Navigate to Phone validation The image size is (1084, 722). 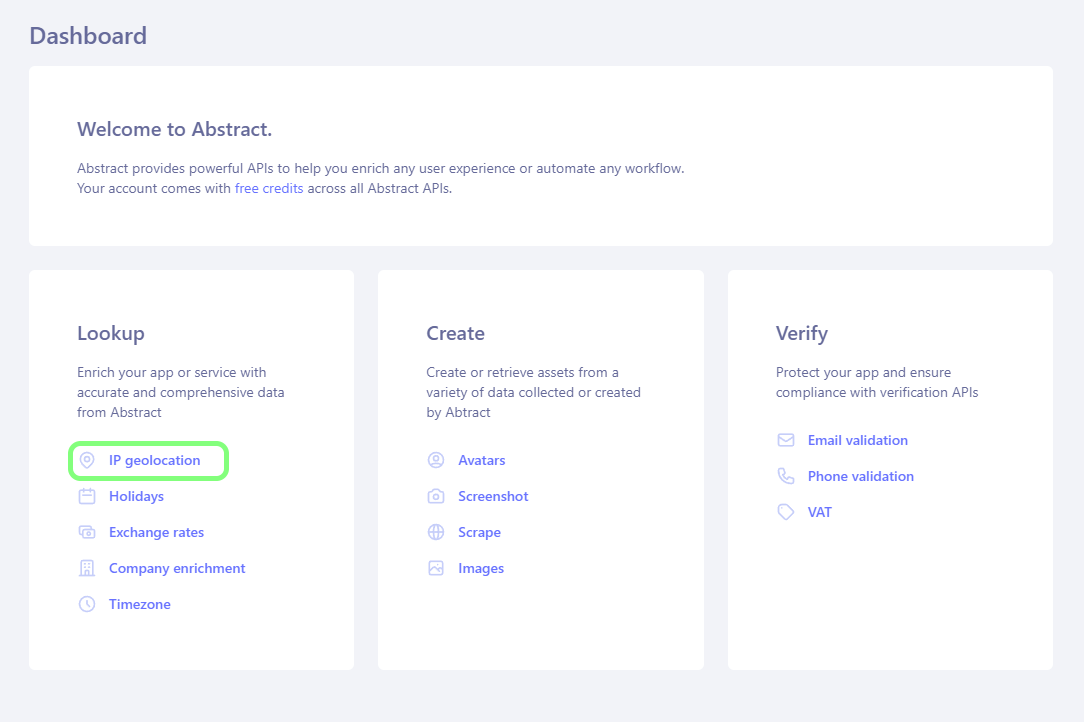861,476
